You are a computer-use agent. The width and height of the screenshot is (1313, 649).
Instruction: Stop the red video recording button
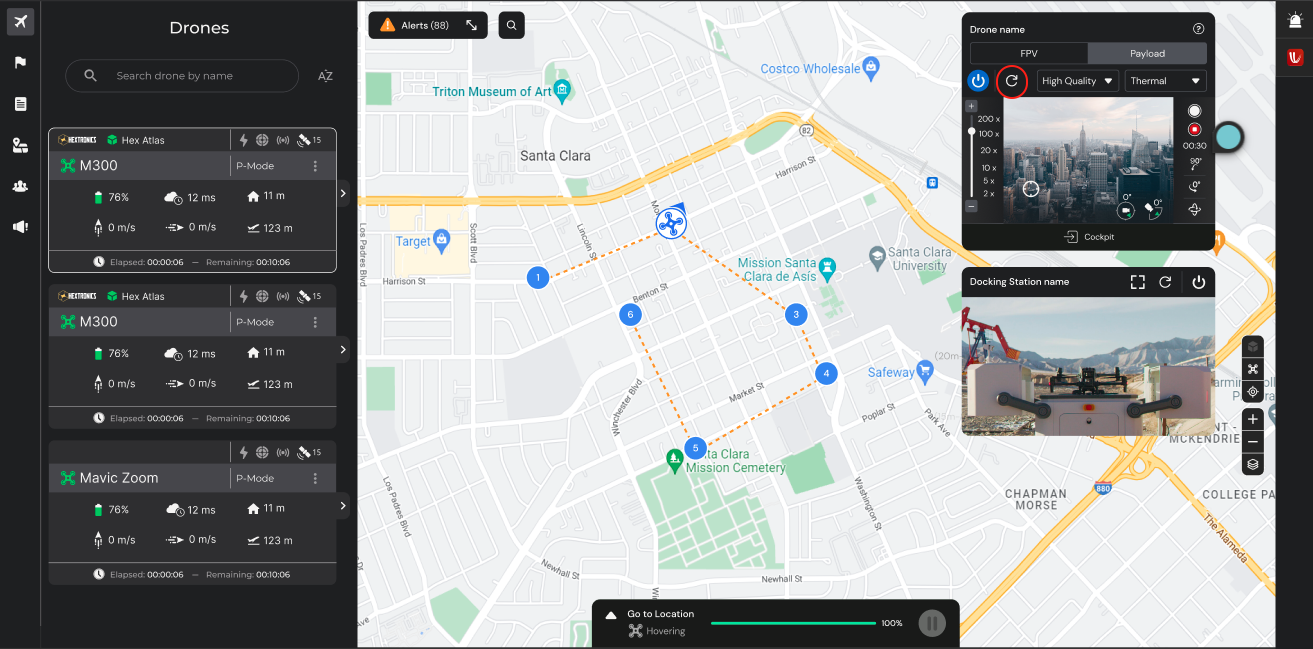tap(1194, 129)
